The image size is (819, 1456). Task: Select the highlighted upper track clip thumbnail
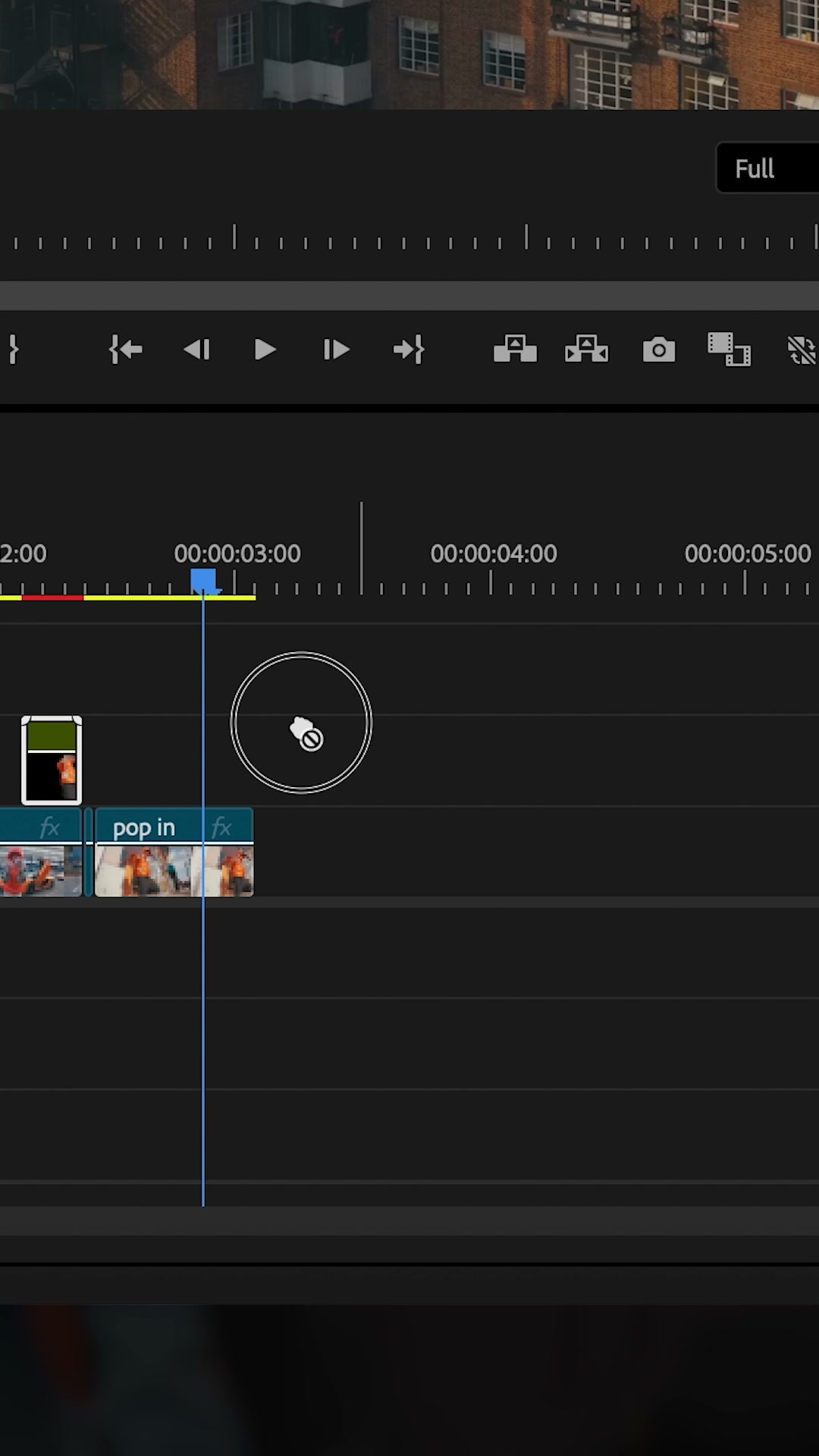pos(52,760)
